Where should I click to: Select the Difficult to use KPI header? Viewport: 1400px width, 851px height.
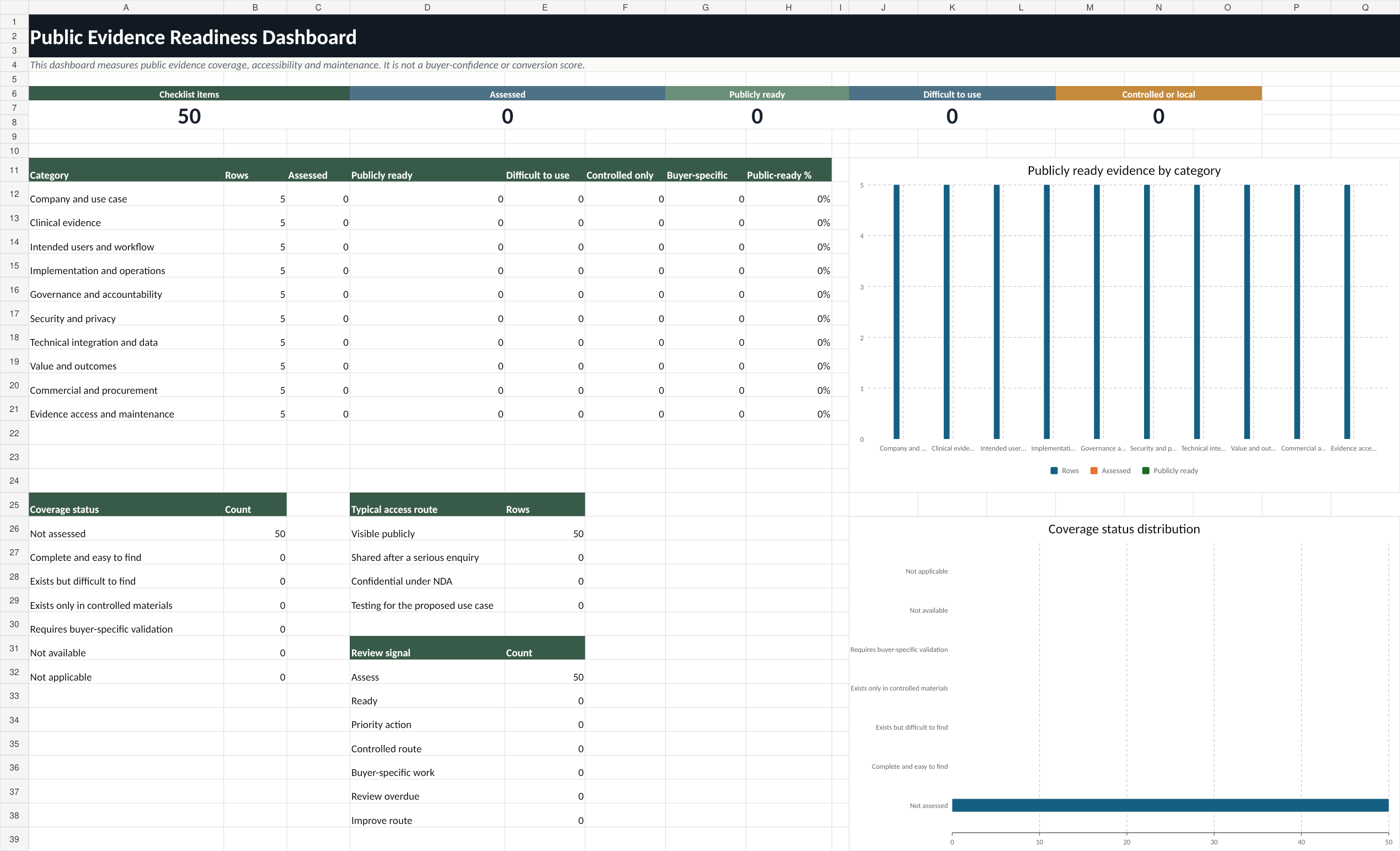coord(952,94)
